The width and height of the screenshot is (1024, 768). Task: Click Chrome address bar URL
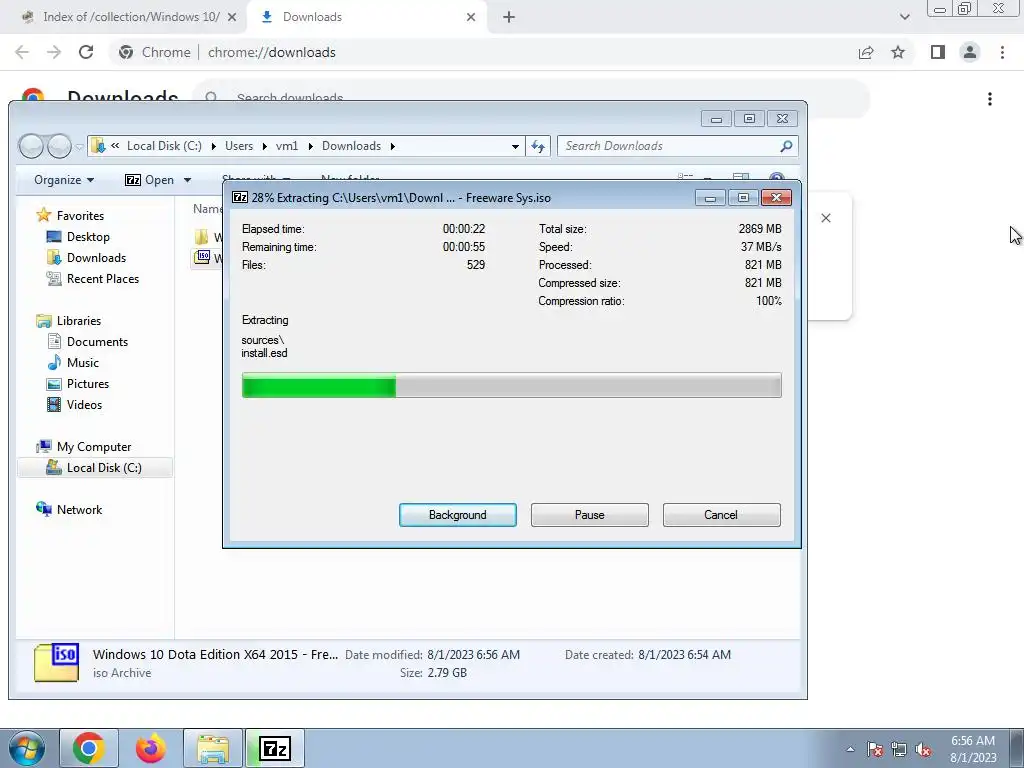pos(272,52)
